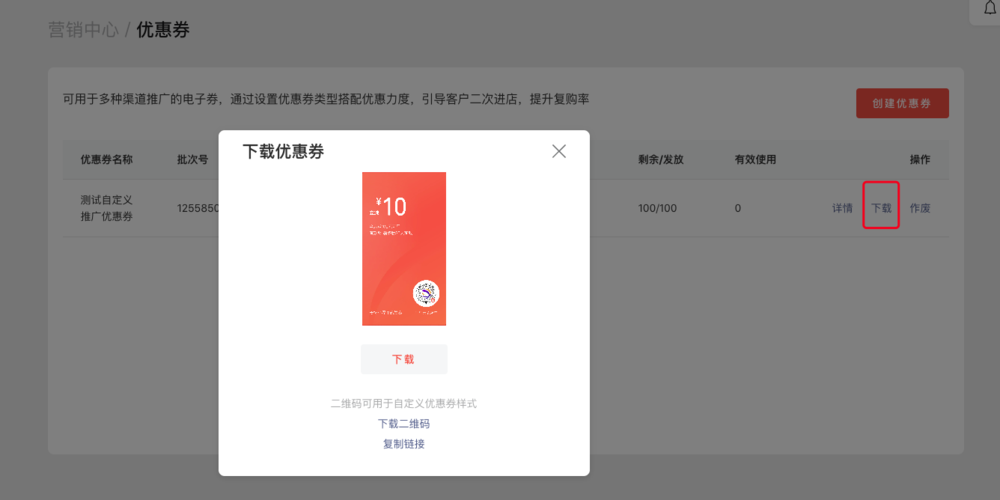Close the 下载优惠券 dialog with X

[x=559, y=151]
